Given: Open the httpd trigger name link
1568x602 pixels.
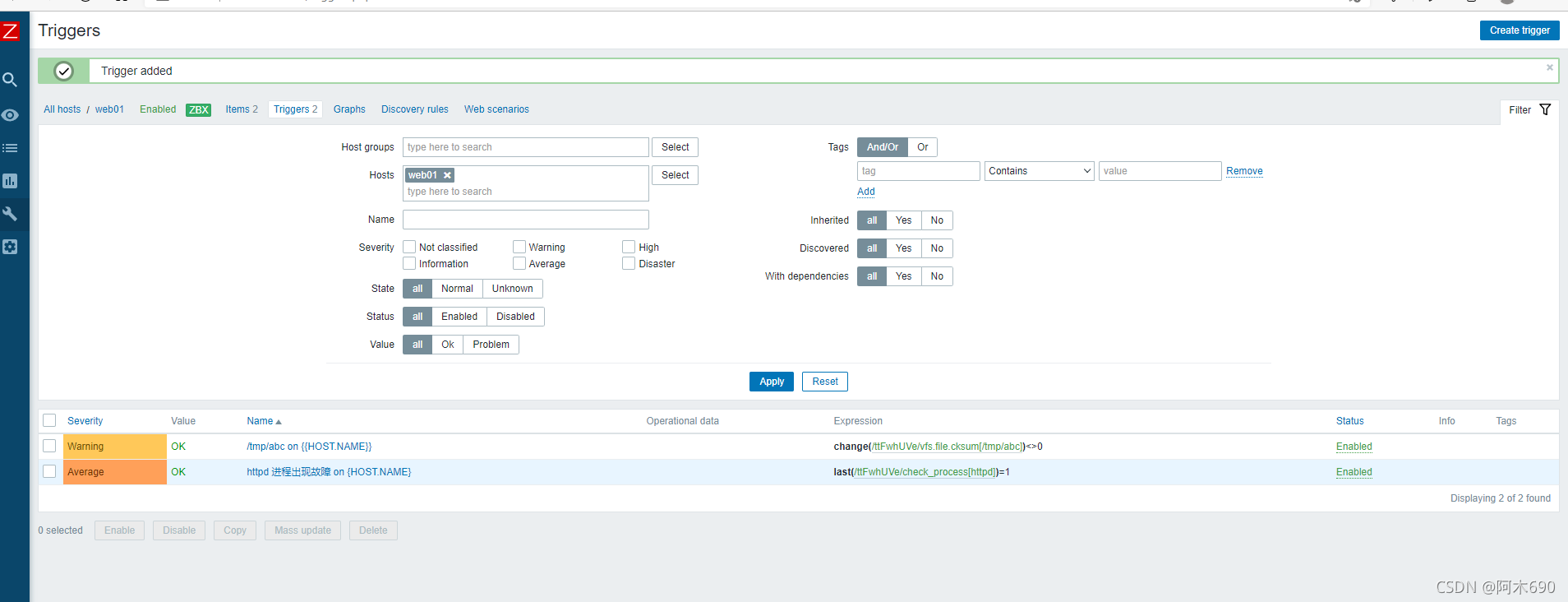Looking at the screenshot, I should [329, 472].
